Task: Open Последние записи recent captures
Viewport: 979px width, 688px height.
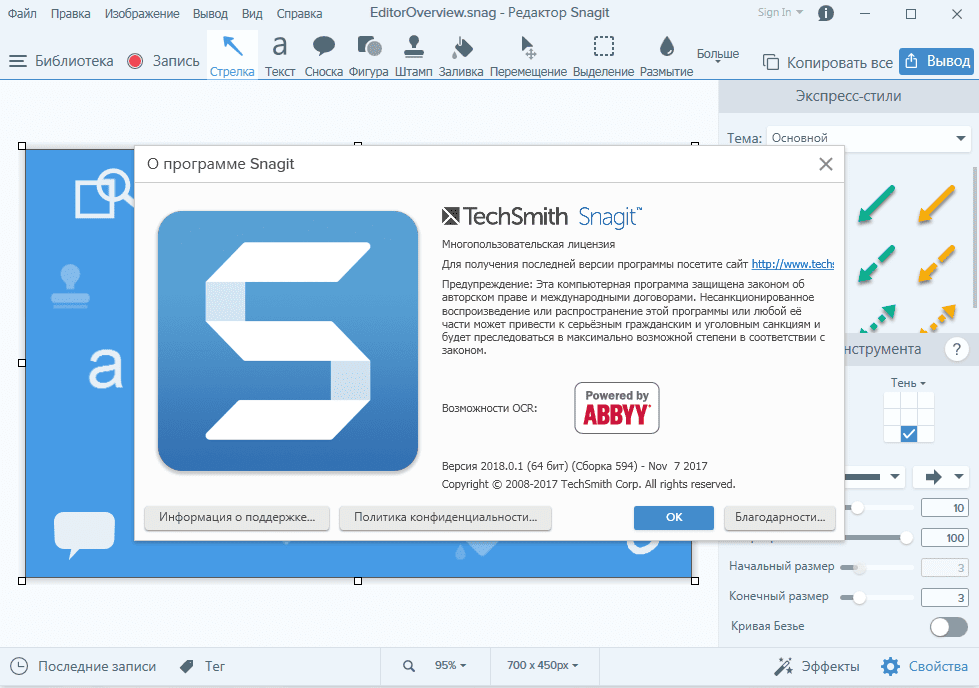Action: click(84, 666)
